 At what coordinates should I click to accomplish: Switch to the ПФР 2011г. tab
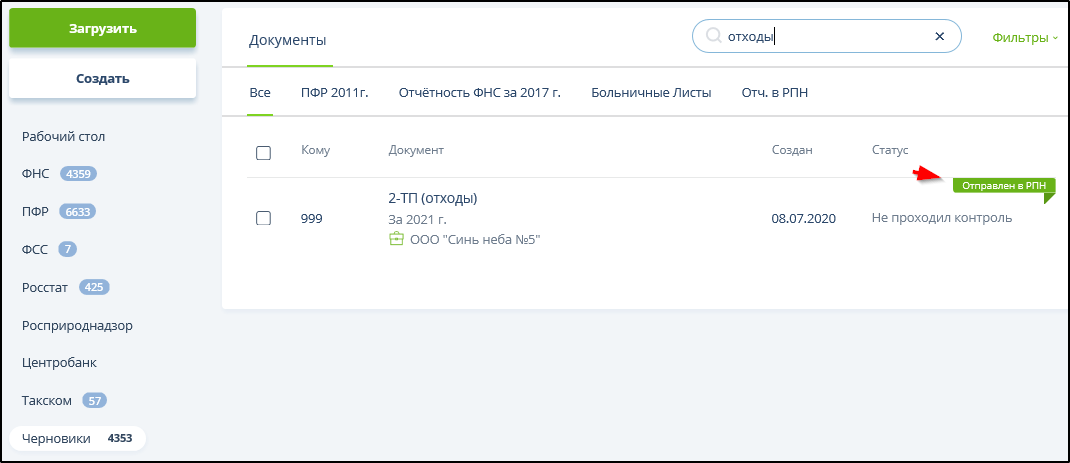pyautogui.click(x=334, y=93)
